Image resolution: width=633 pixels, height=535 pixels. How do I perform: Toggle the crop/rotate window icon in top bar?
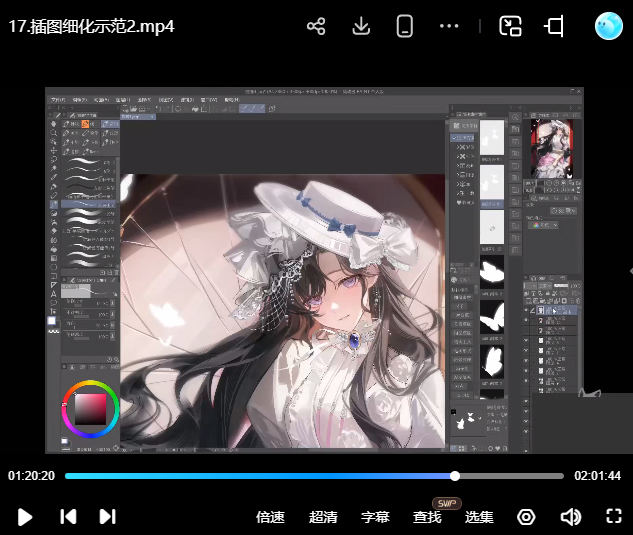[555, 27]
